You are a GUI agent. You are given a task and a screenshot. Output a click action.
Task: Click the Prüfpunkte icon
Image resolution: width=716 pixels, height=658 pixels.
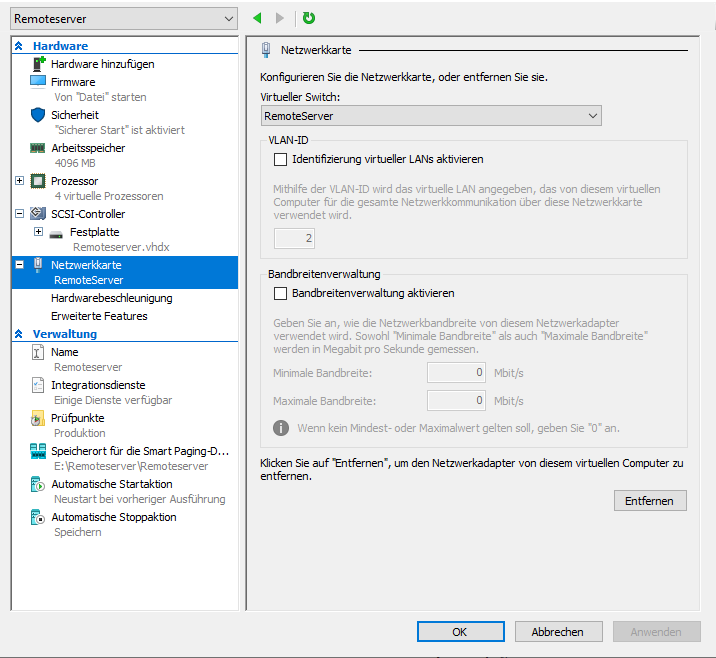(37, 418)
